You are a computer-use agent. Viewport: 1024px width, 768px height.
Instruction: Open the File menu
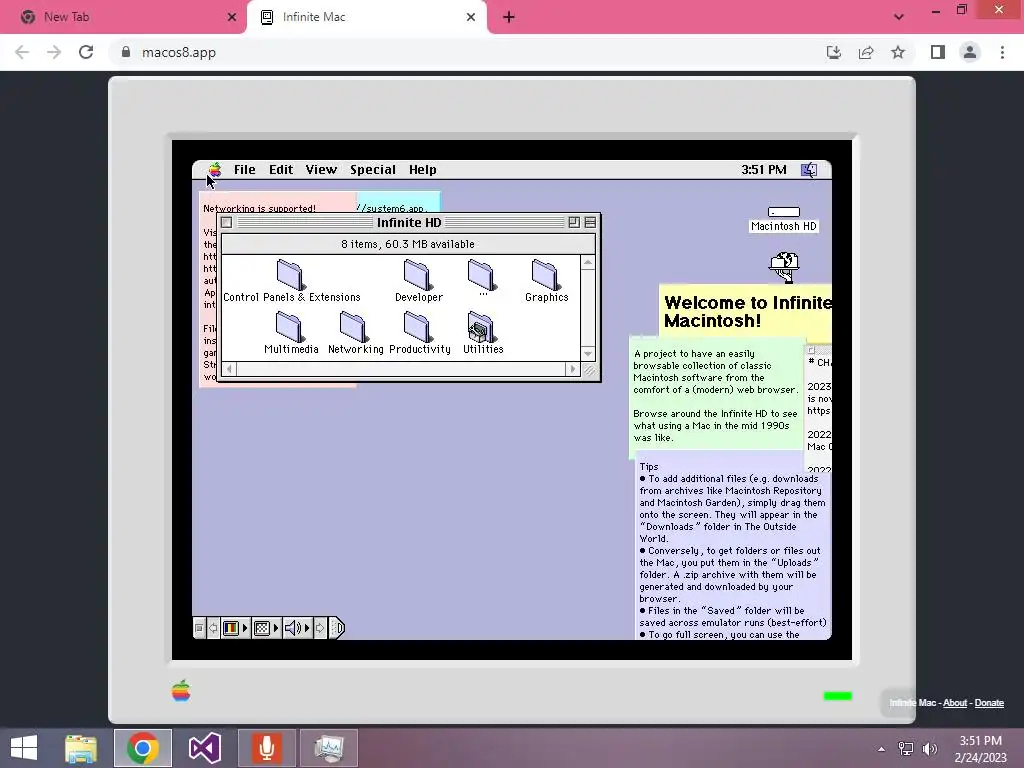(244, 170)
